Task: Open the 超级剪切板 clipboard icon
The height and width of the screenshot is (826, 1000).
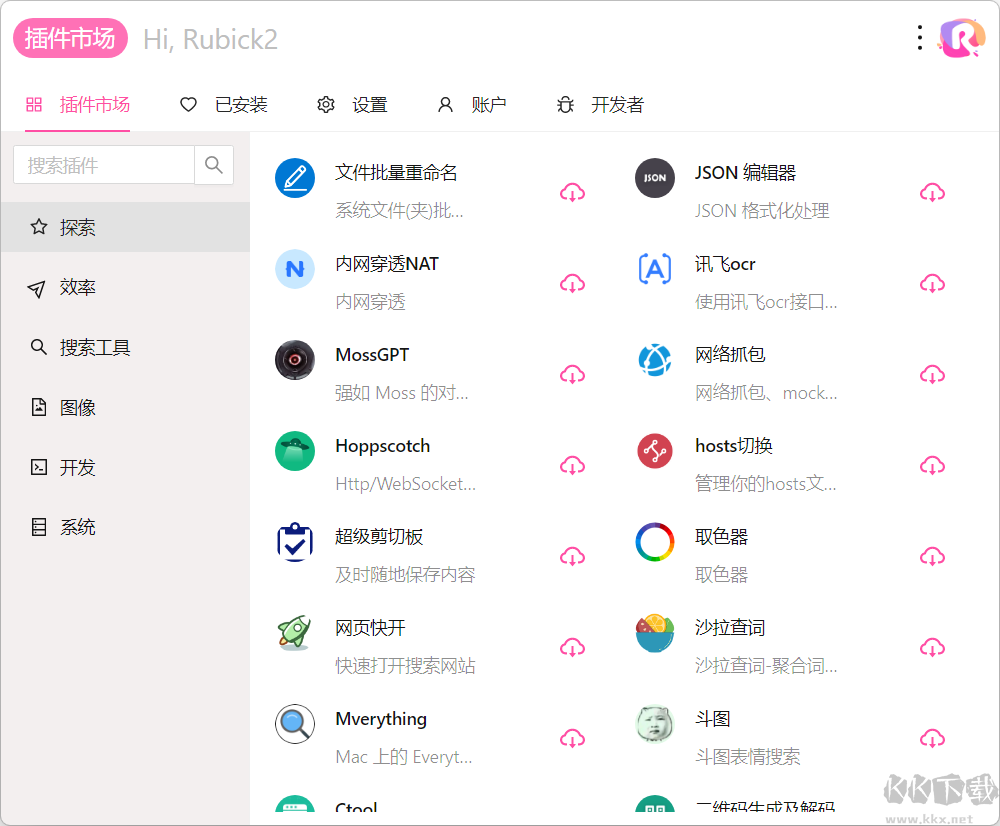Action: (295, 542)
